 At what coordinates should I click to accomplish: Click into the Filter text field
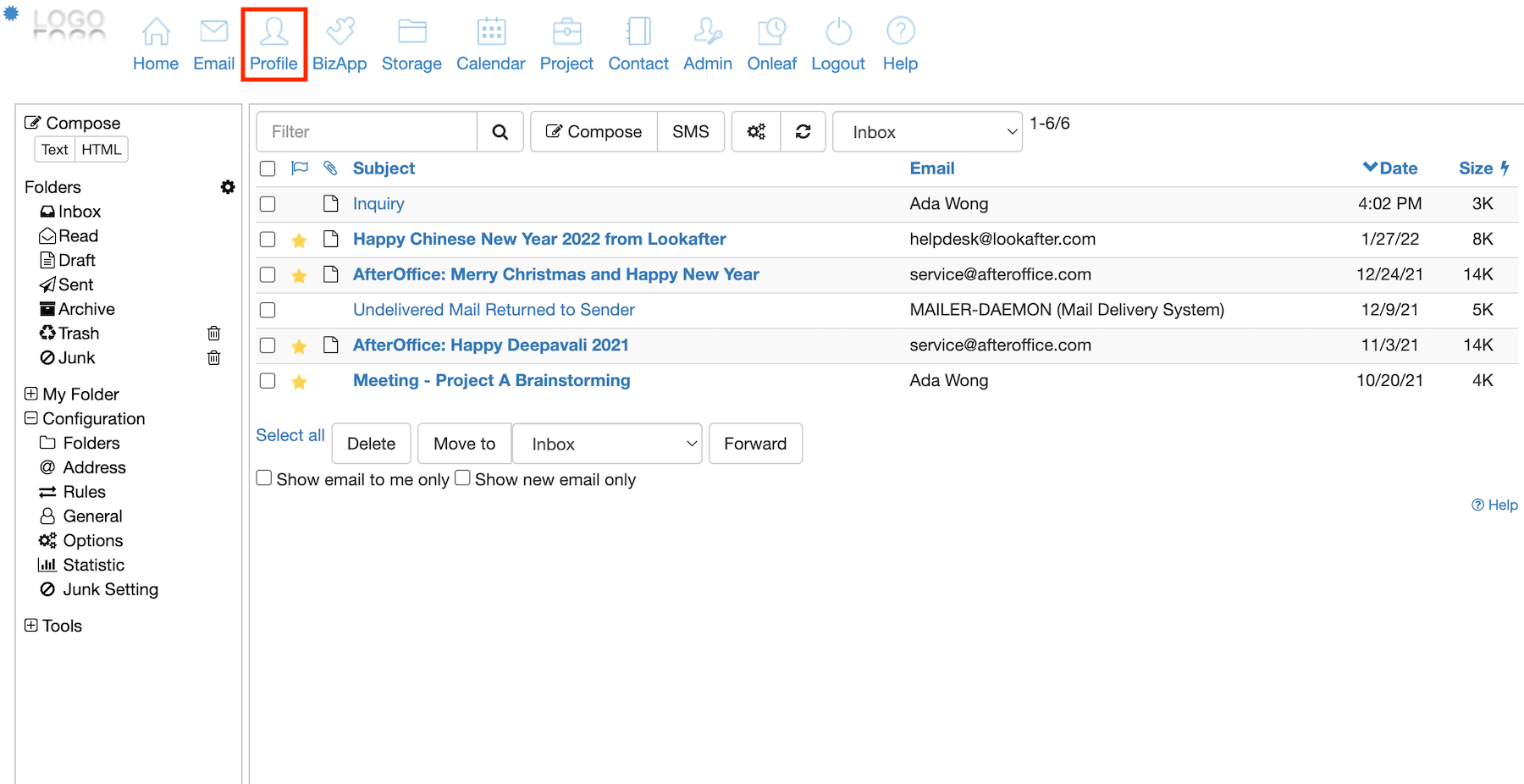click(367, 132)
